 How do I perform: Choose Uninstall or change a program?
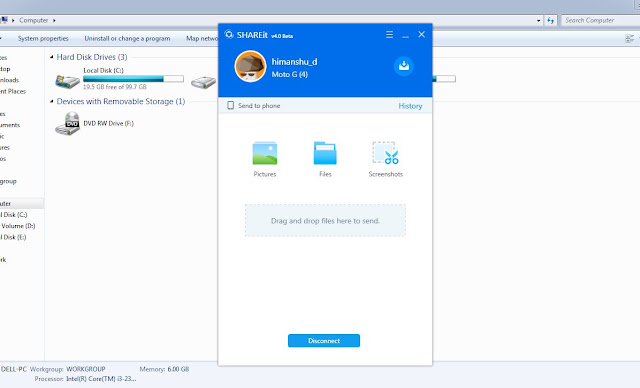point(127,38)
